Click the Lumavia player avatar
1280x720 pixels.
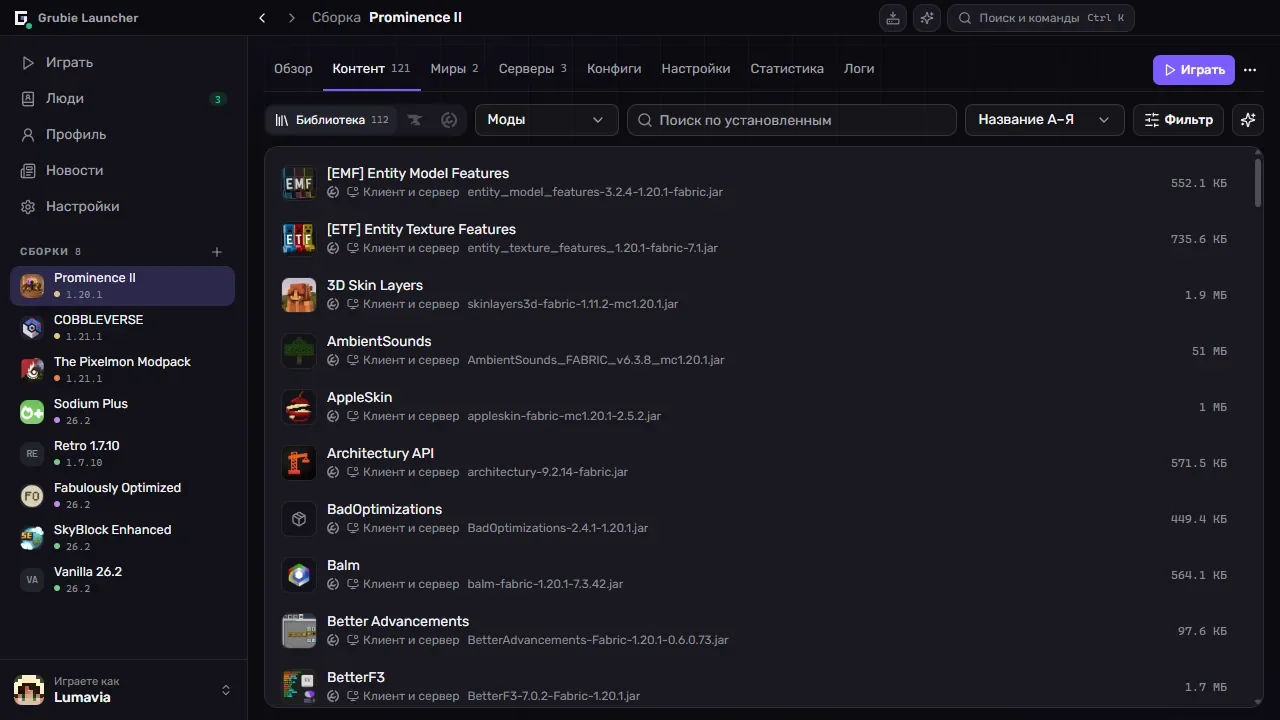(29, 690)
